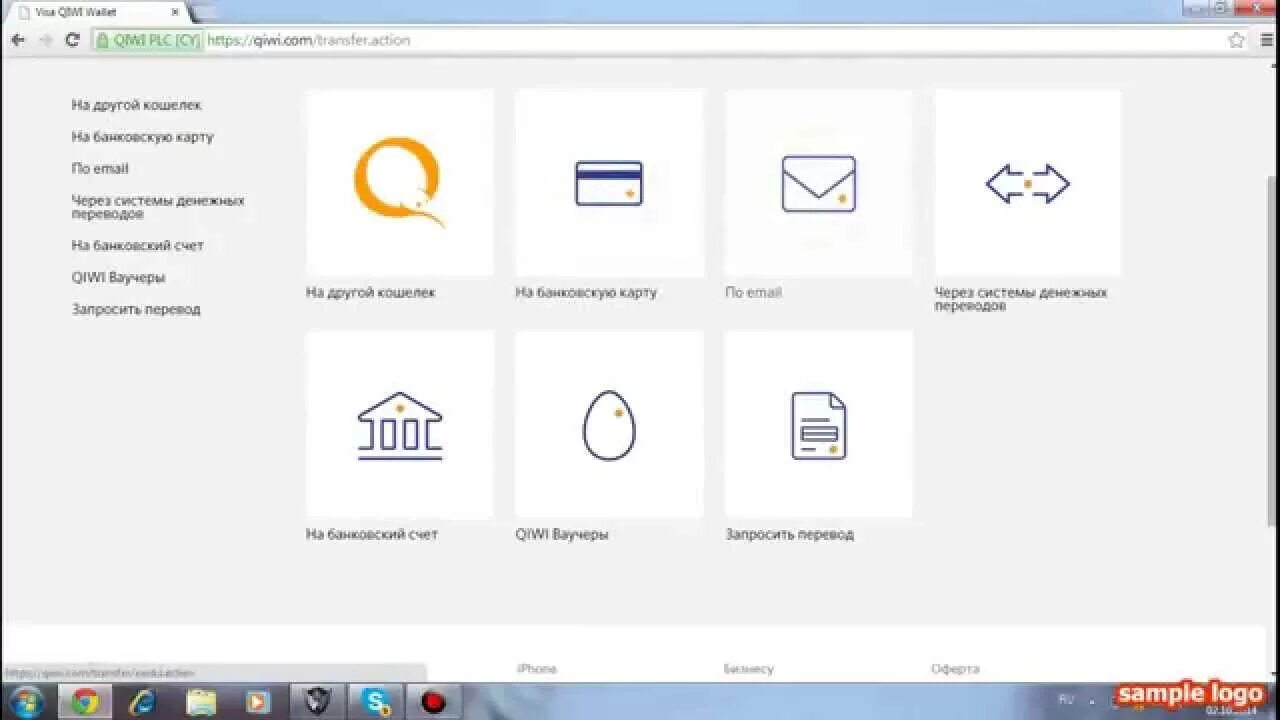Image resolution: width=1280 pixels, height=720 pixels.
Task: Close the Visa QIWI Wallet tab
Action: [174, 12]
